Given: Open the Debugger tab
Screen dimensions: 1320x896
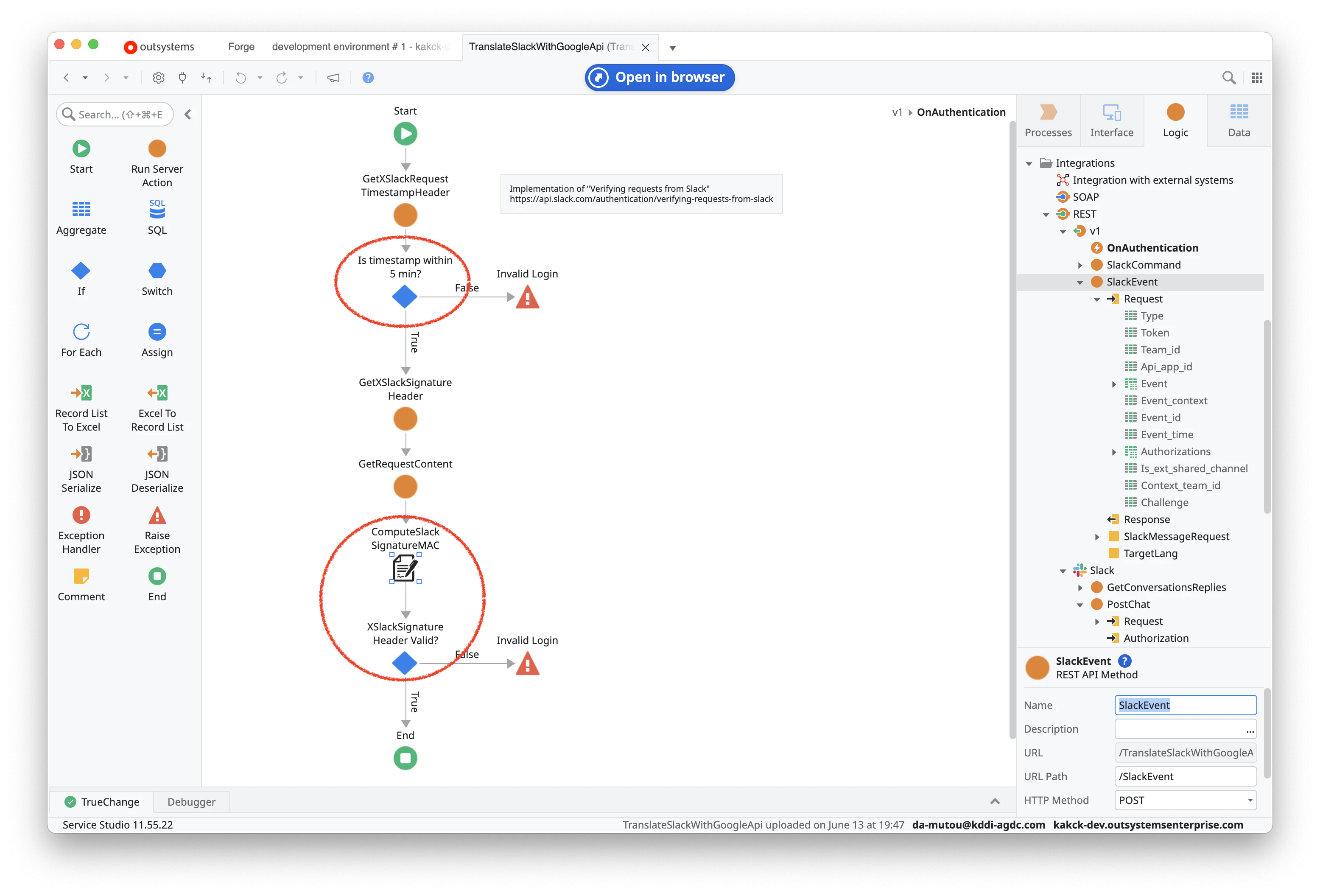Looking at the screenshot, I should pos(191,802).
